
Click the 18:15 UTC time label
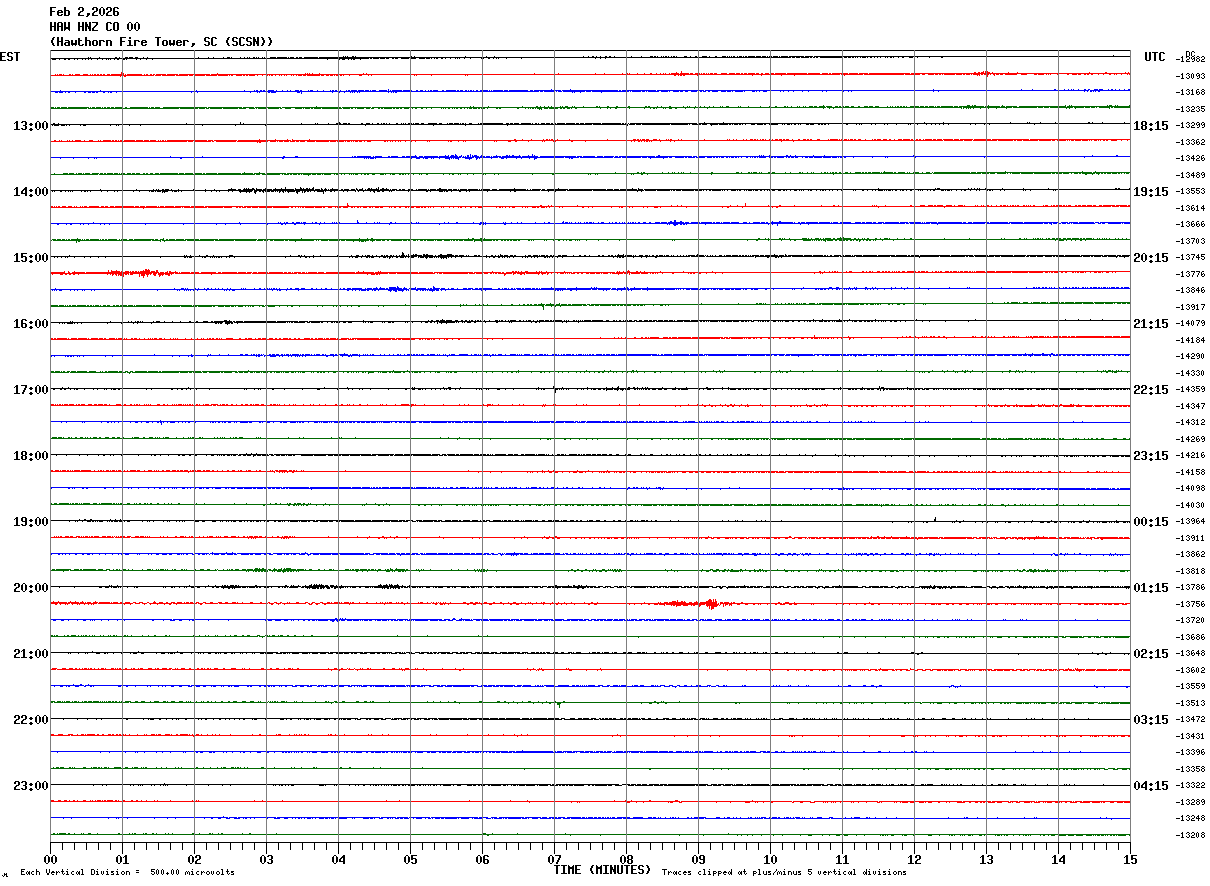[x=1150, y=125]
